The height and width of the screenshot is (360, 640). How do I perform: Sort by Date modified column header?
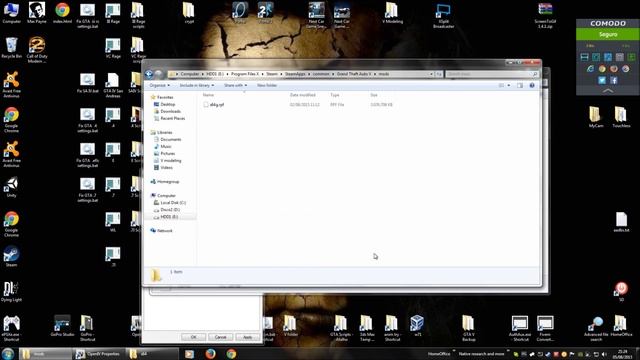(302, 95)
